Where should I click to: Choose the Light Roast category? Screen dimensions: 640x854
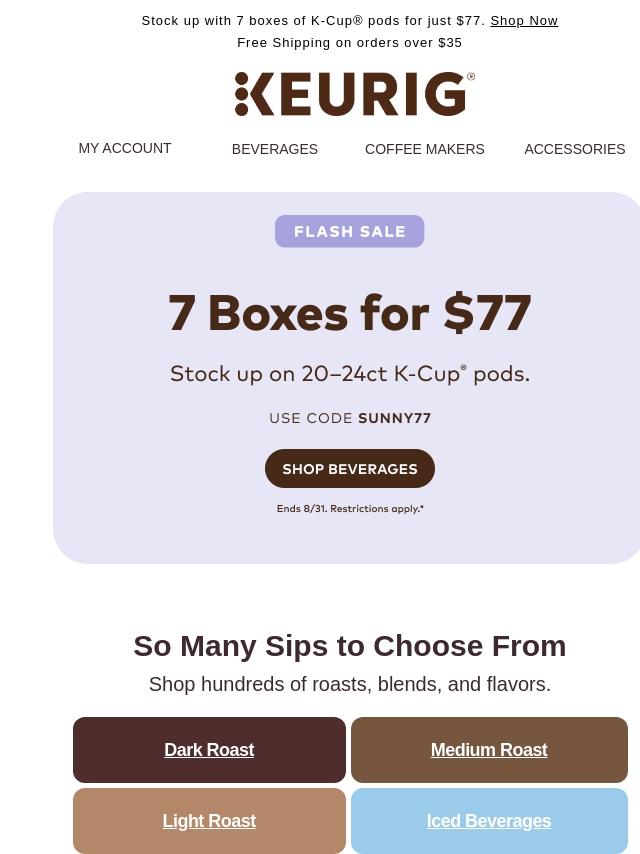[x=209, y=820]
